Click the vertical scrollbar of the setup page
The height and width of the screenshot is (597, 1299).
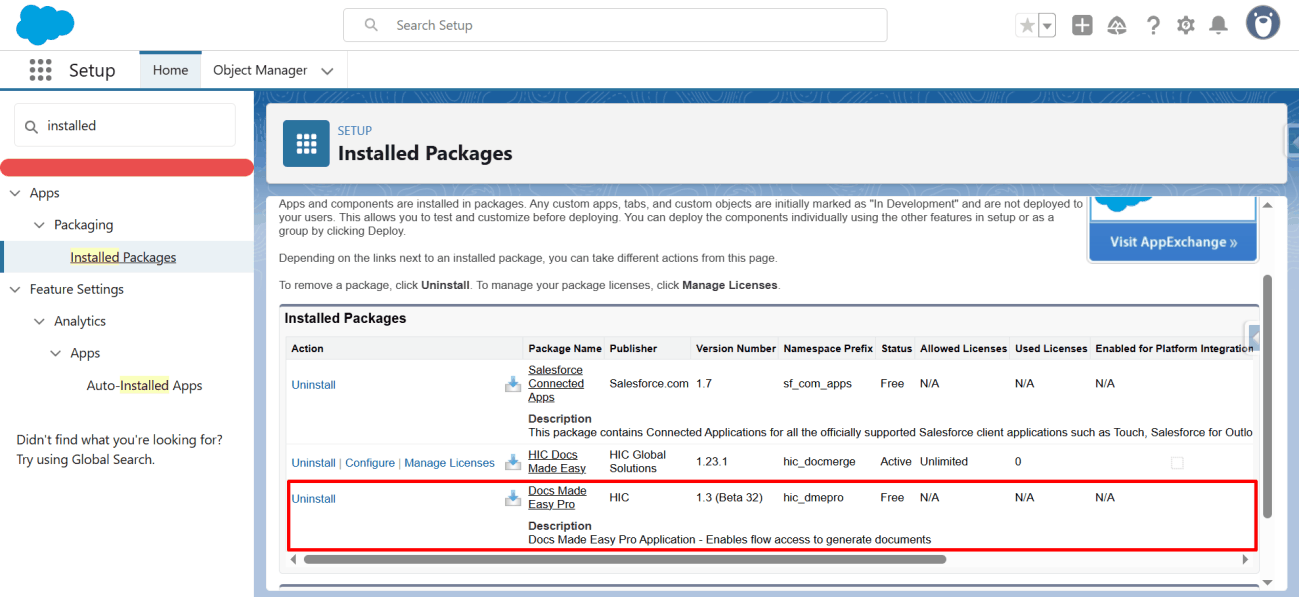tap(1268, 396)
